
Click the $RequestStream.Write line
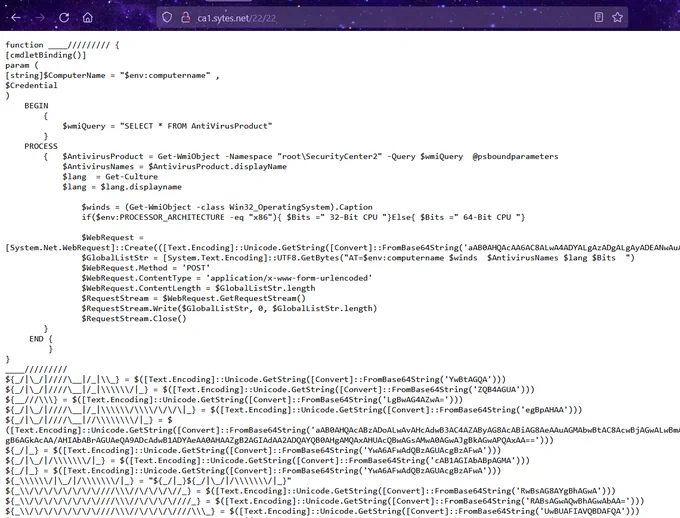[229, 308]
